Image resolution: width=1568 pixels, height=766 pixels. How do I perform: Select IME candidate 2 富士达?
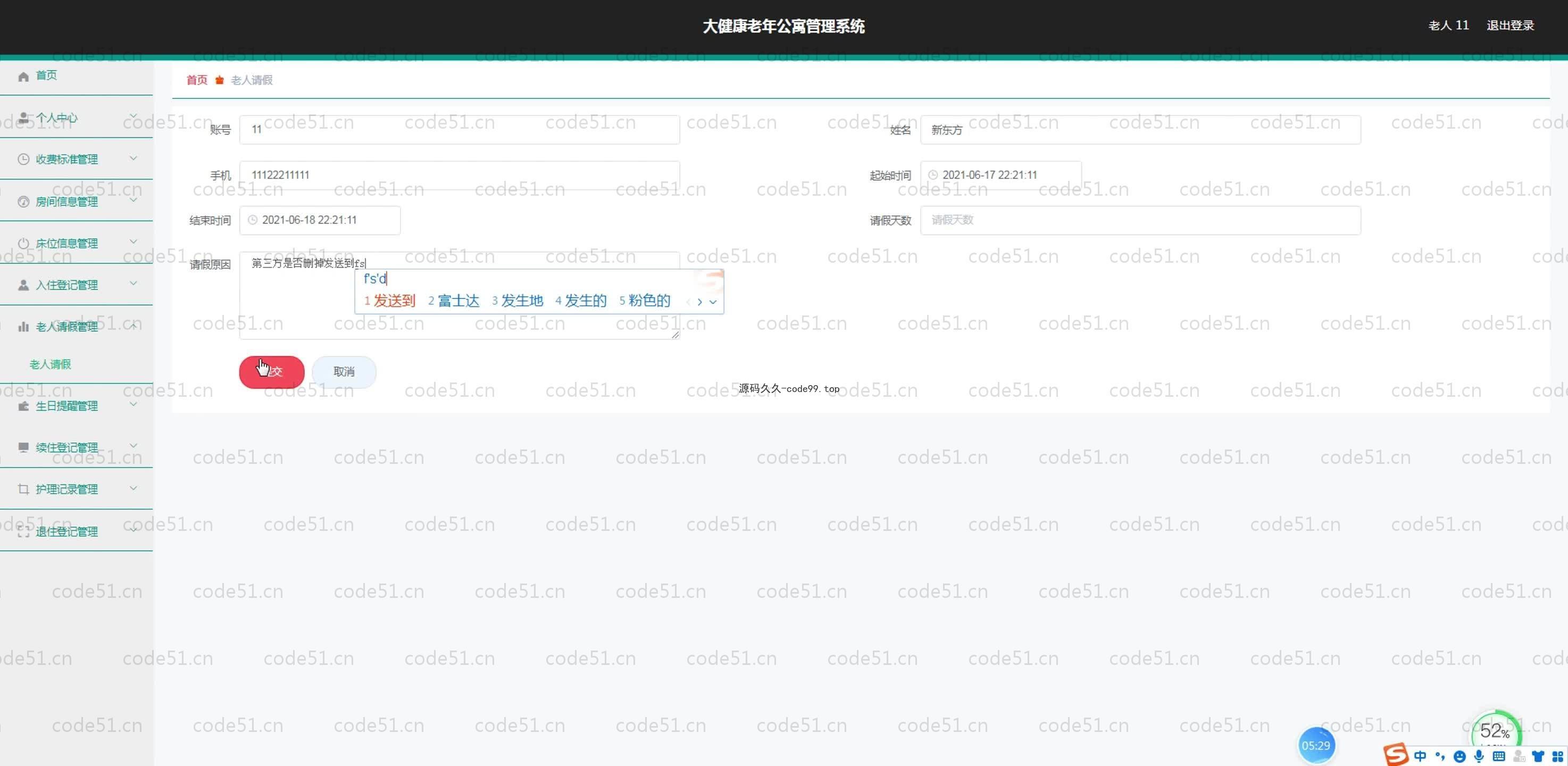(x=454, y=301)
